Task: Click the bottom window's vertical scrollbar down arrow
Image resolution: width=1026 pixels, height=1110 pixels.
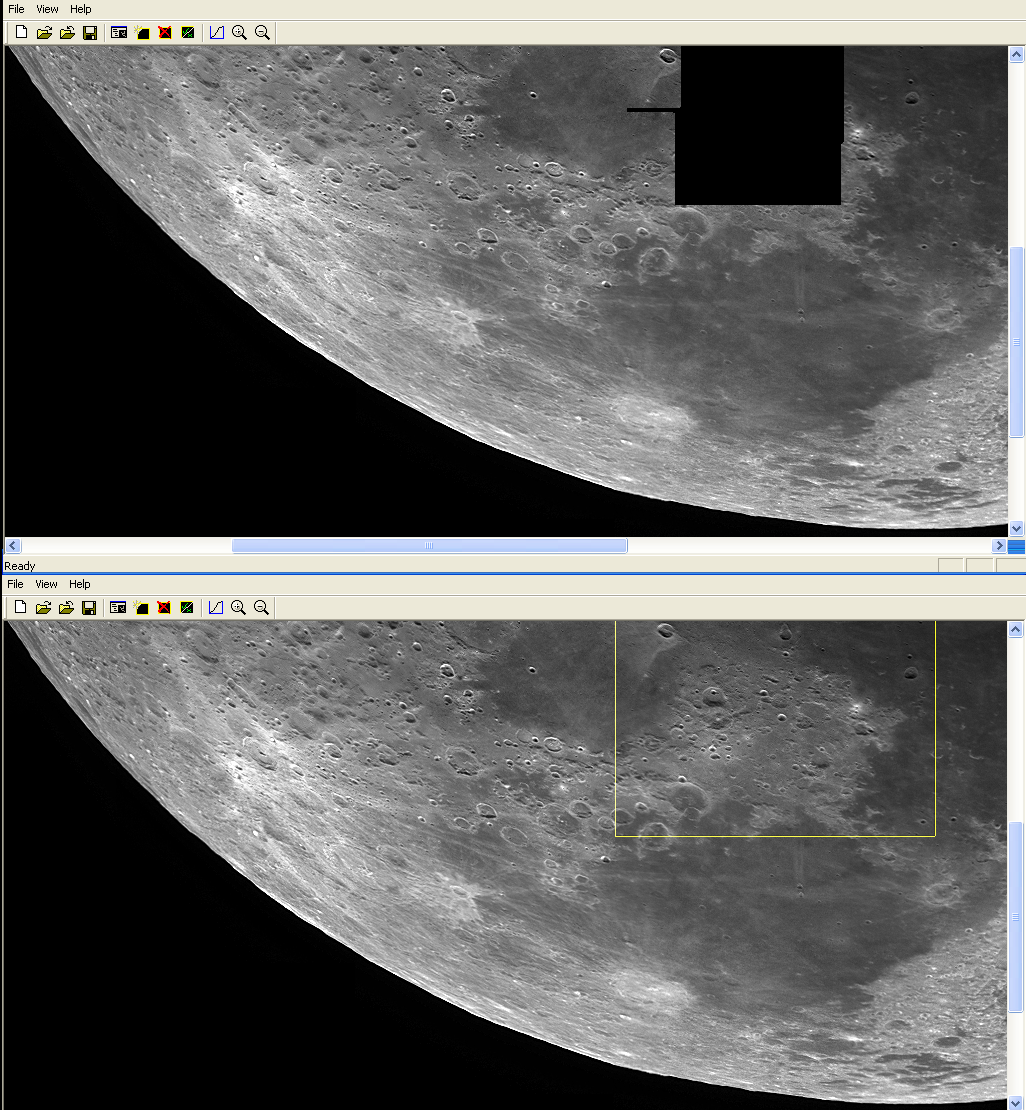Action: click(1015, 1103)
